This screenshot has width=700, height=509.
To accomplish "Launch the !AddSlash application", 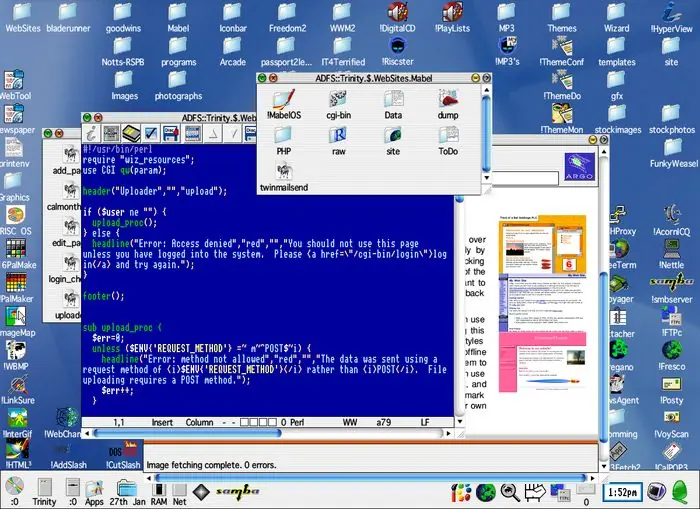I will coord(68,456).
